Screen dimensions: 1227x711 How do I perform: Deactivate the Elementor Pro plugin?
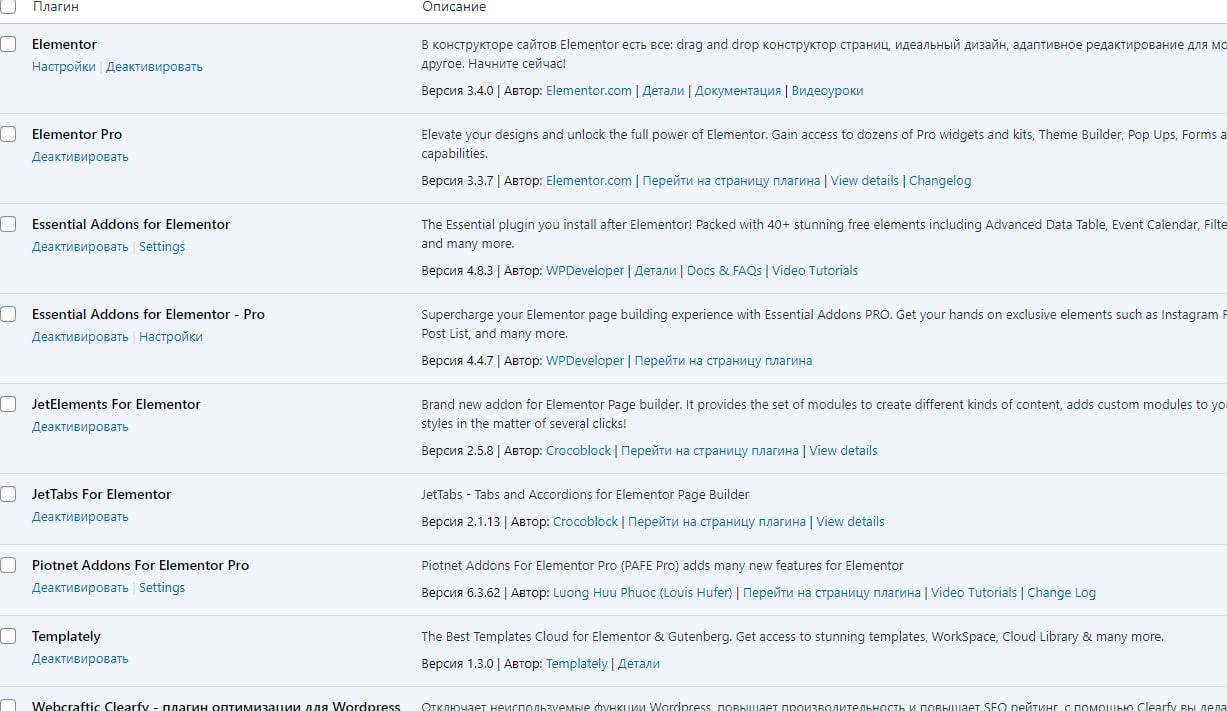(x=80, y=157)
